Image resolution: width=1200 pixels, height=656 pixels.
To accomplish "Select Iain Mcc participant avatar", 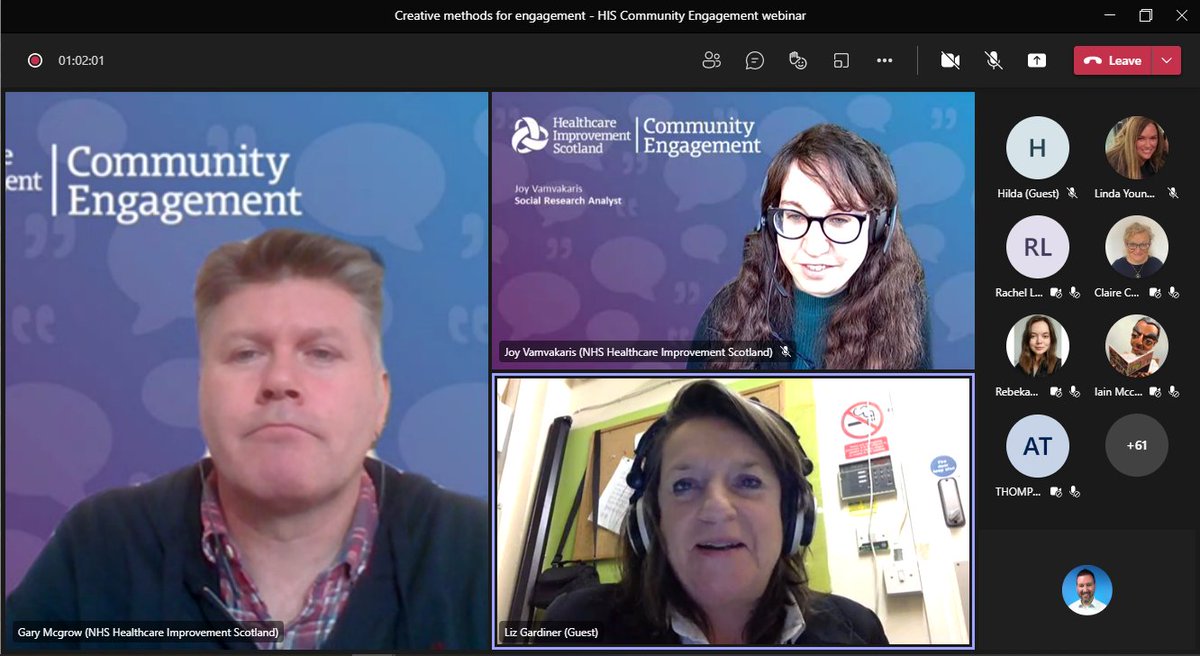I will click(1136, 346).
